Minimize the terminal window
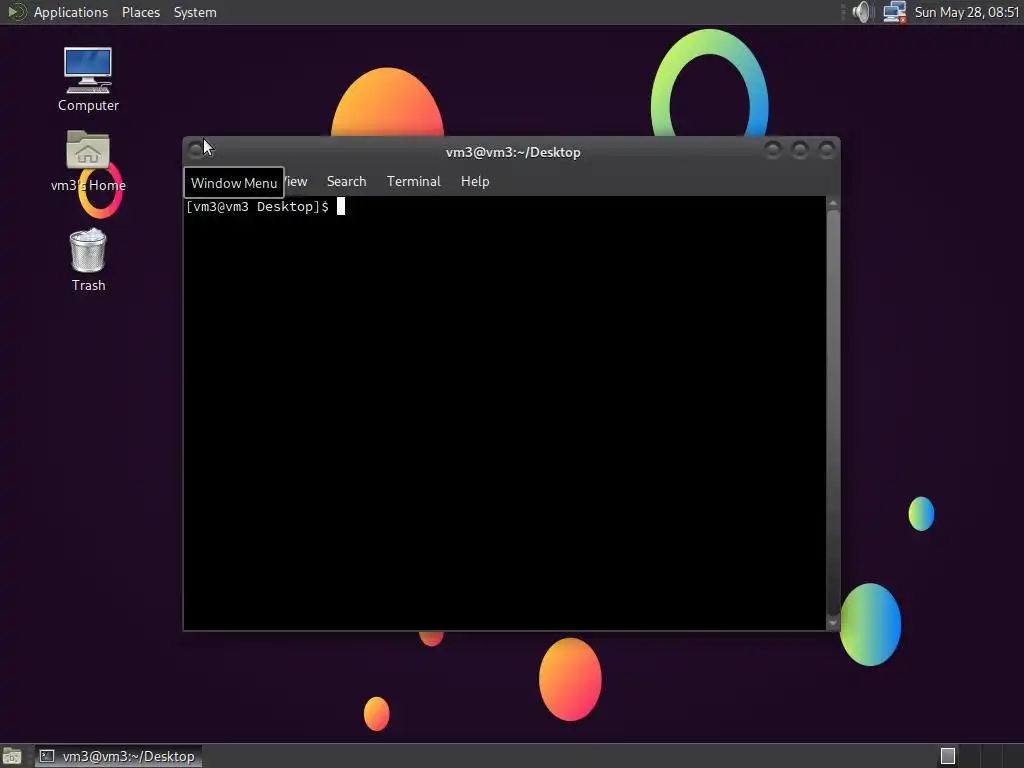Image resolution: width=1024 pixels, height=768 pixels. coord(773,150)
